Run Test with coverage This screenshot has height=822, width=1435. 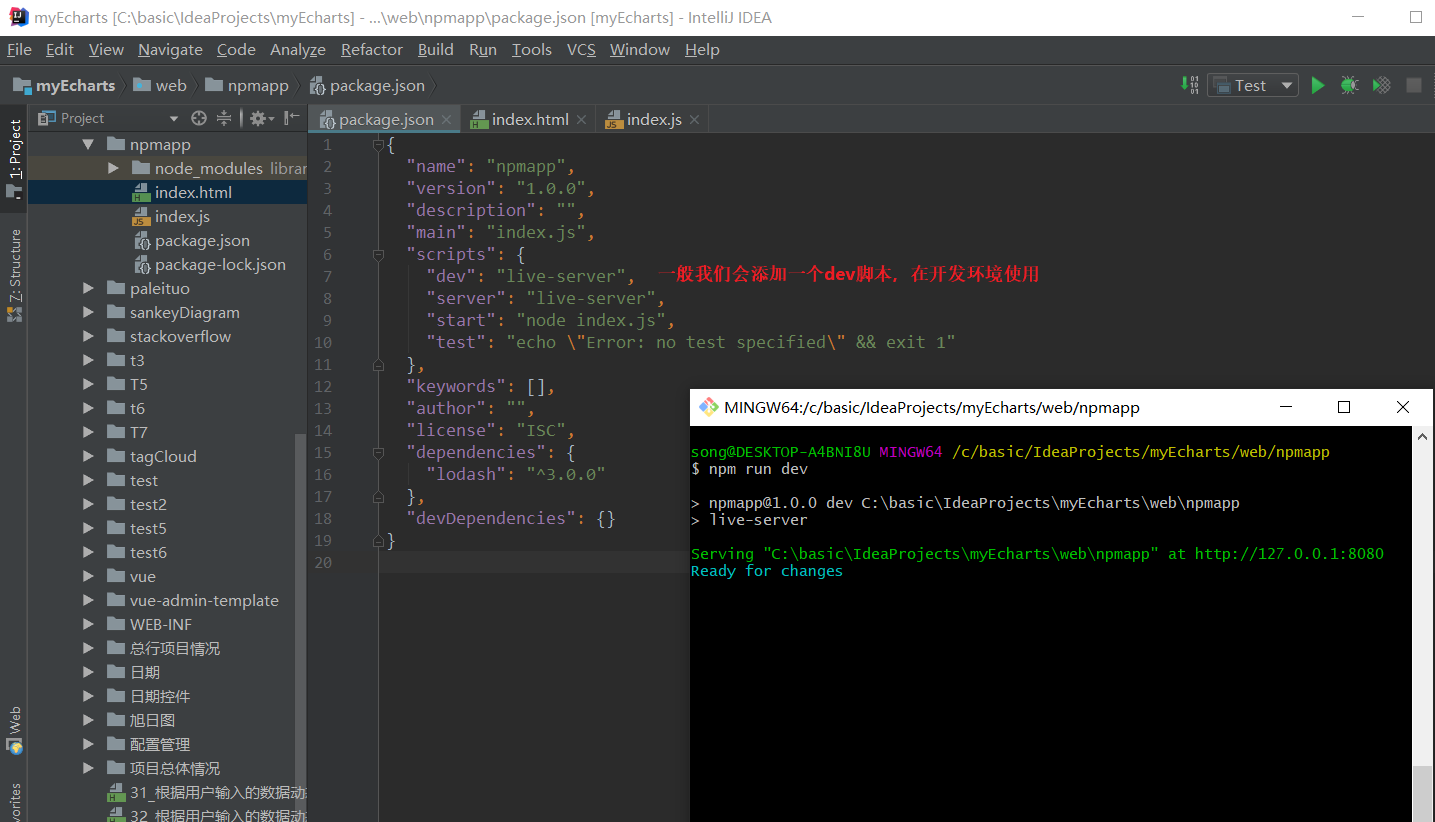pyautogui.click(x=1382, y=86)
